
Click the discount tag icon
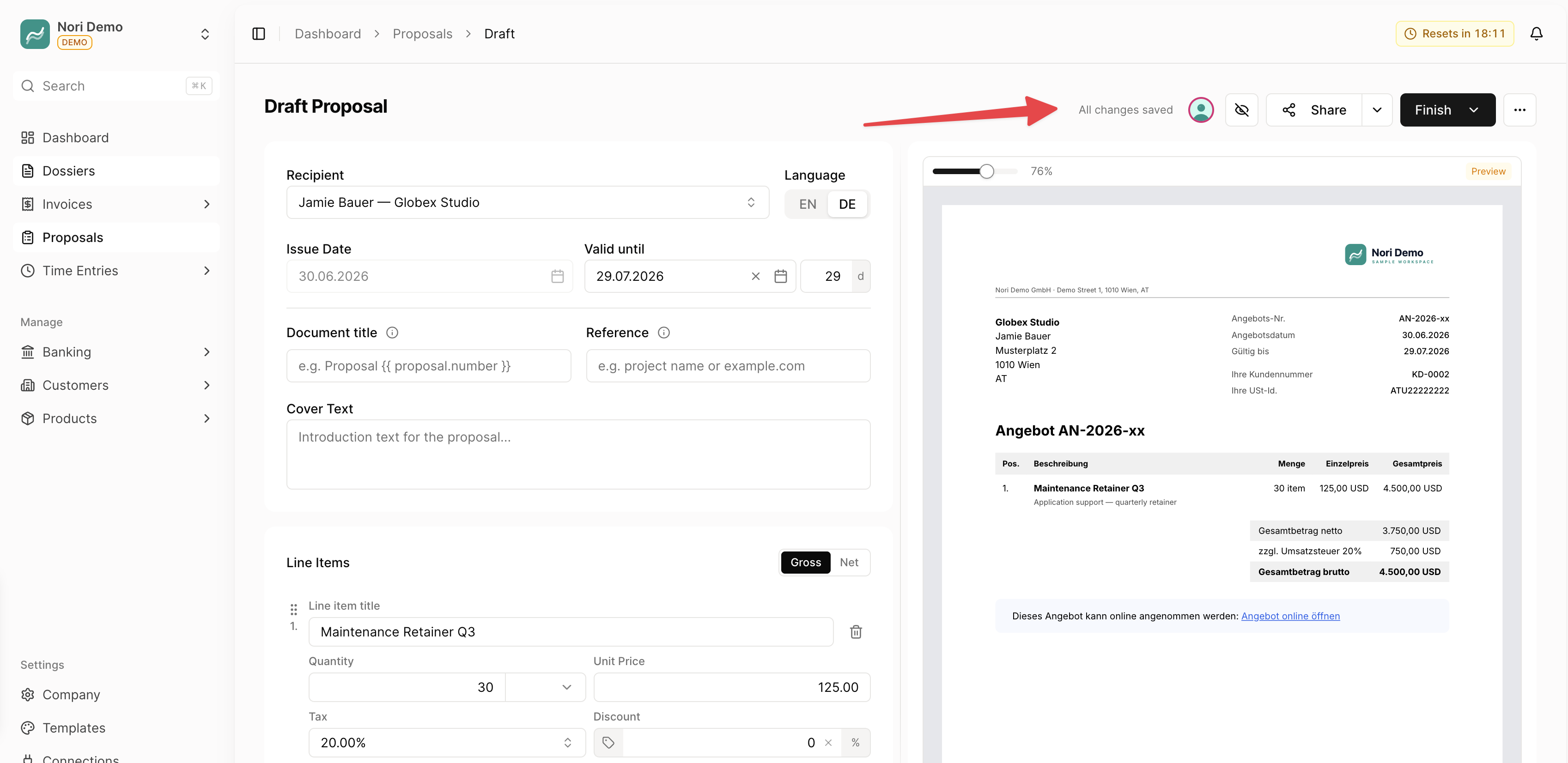608,742
